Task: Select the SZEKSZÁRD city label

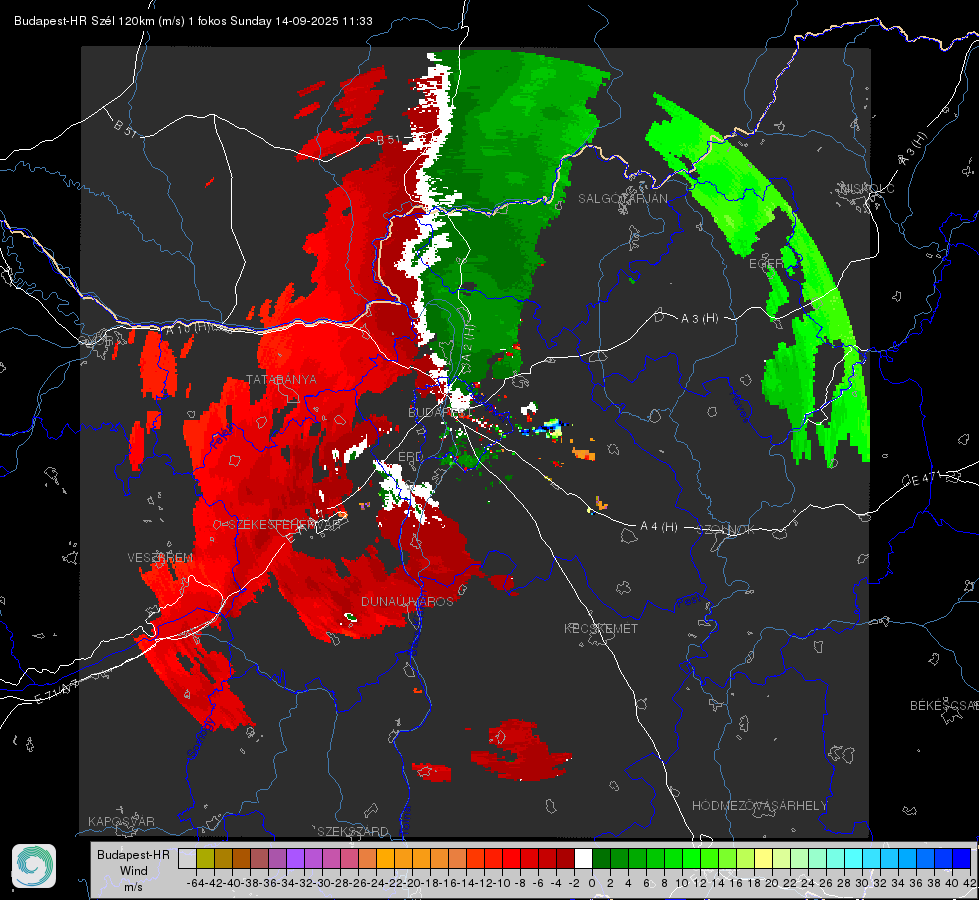Action: (x=353, y=831)
